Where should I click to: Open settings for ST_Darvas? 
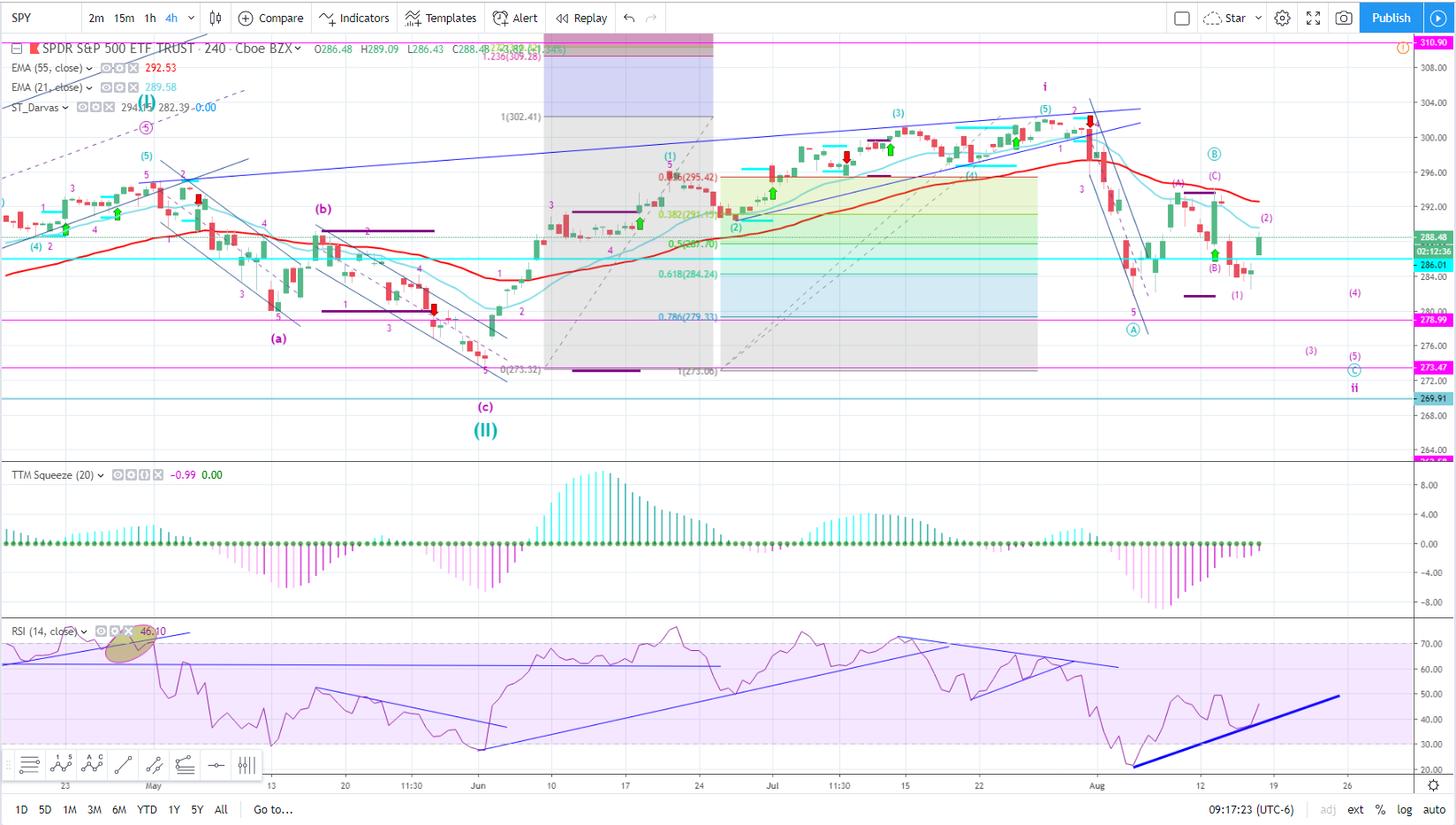point(95,107)
